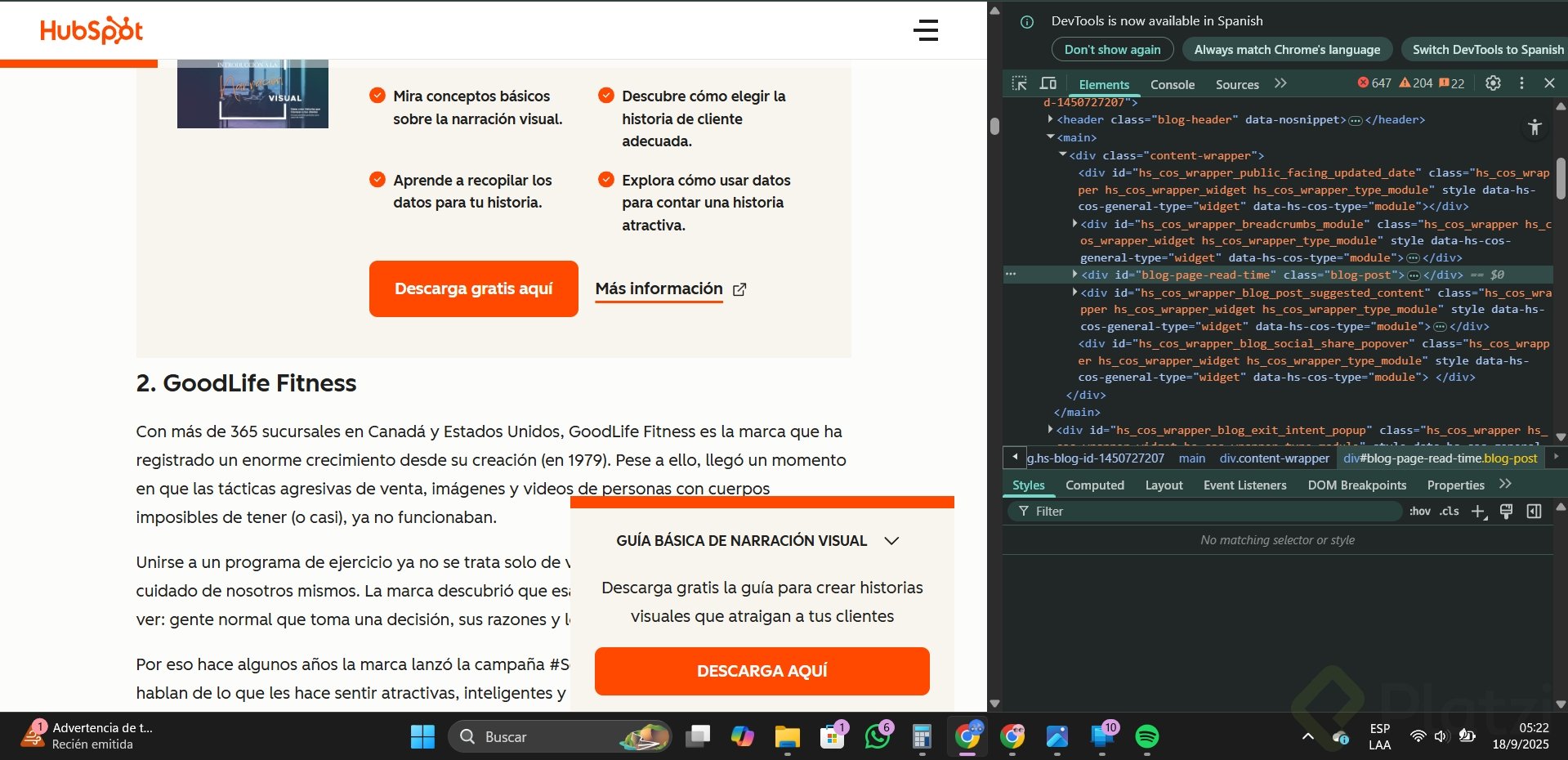Click the external link icon beside Más información
The image size is (1568, 760).
(739, 289)
